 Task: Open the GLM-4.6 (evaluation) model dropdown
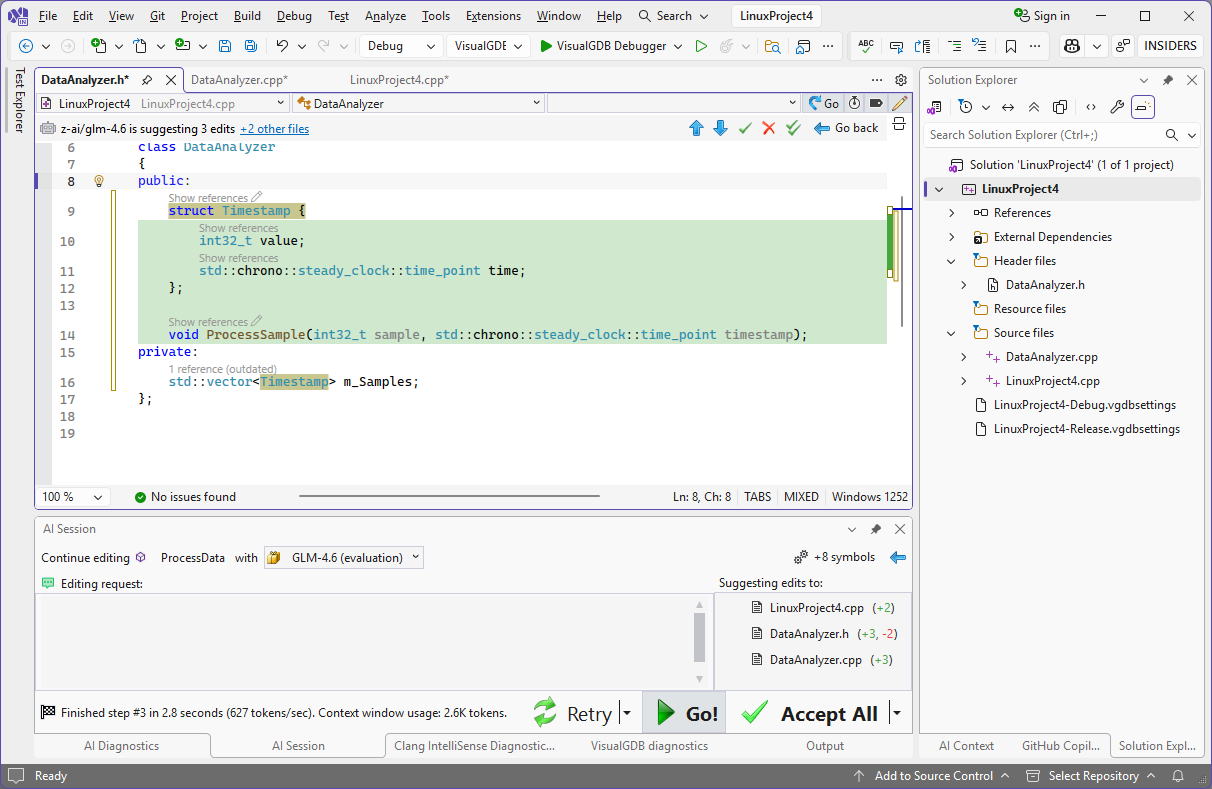coord(343,557)
